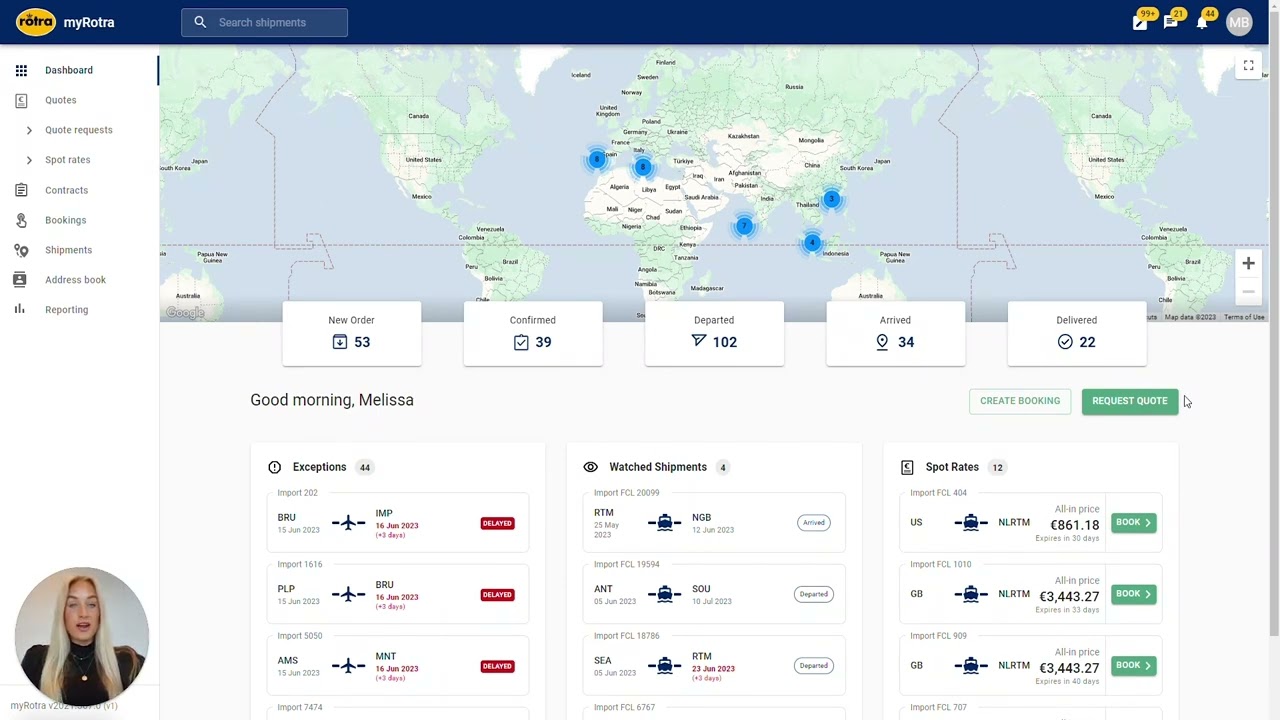1280x720 pixels.
Task: Open the New Order 53 status card
Action: point(351,332)
